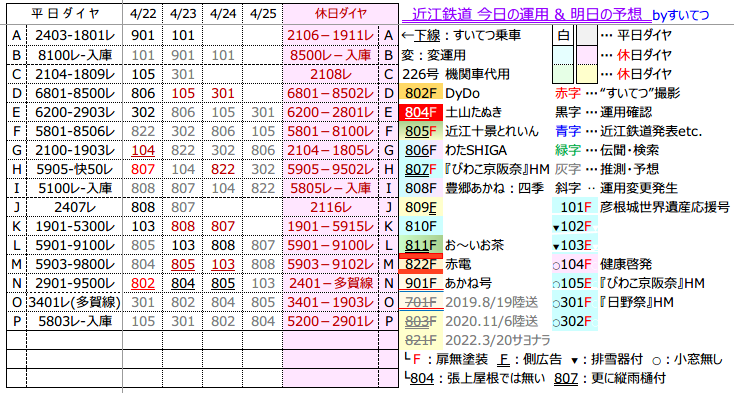Click 901 in row A under 4/22
Viewport: 734px width, 393px height.
pyautogui.click(x=143, y=36)
